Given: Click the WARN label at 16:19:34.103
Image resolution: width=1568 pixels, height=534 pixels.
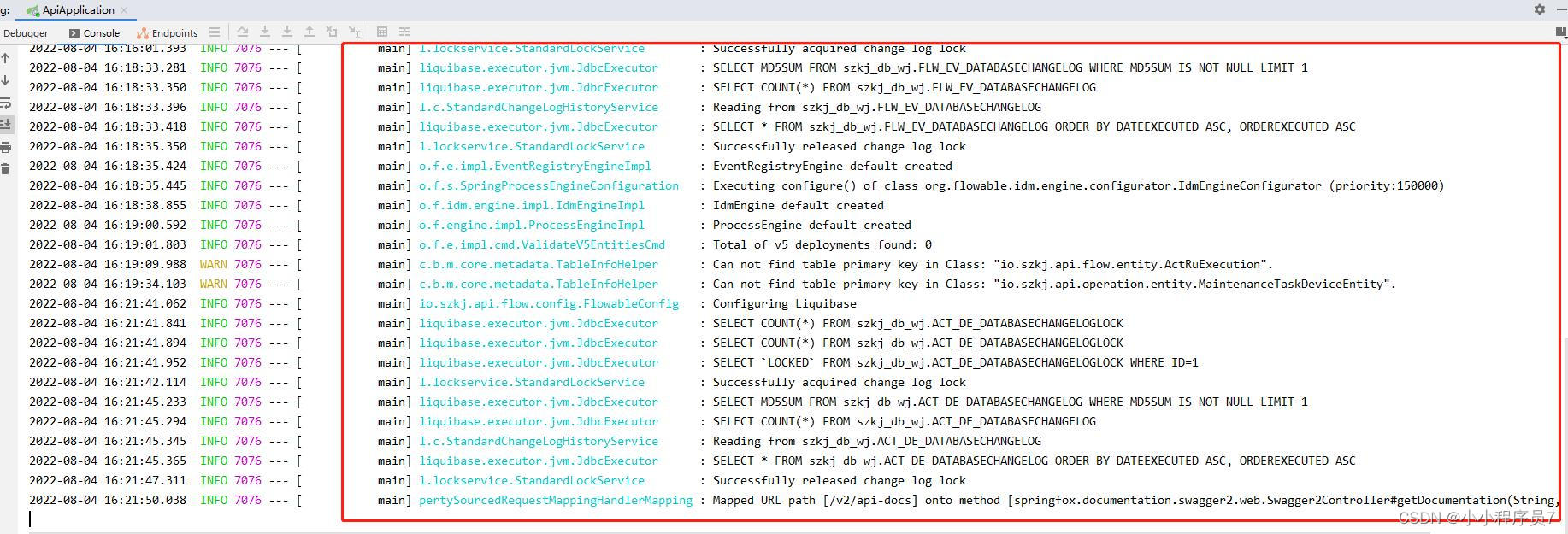Looking at the screenshot, I should coord(214,284).
